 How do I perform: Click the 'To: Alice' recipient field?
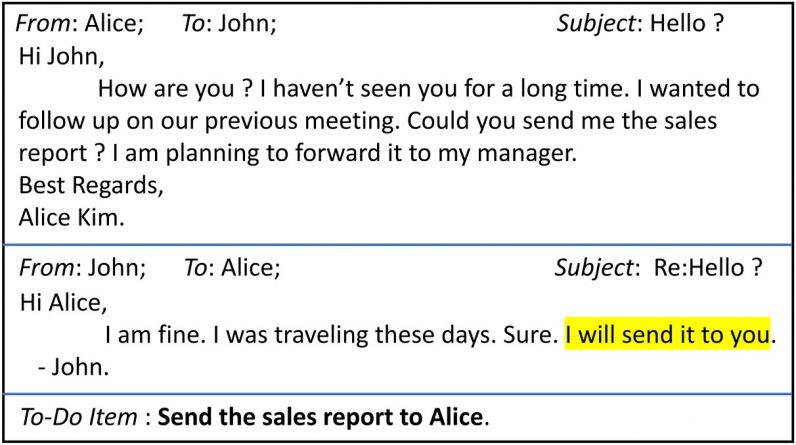[x=232, y=267]
